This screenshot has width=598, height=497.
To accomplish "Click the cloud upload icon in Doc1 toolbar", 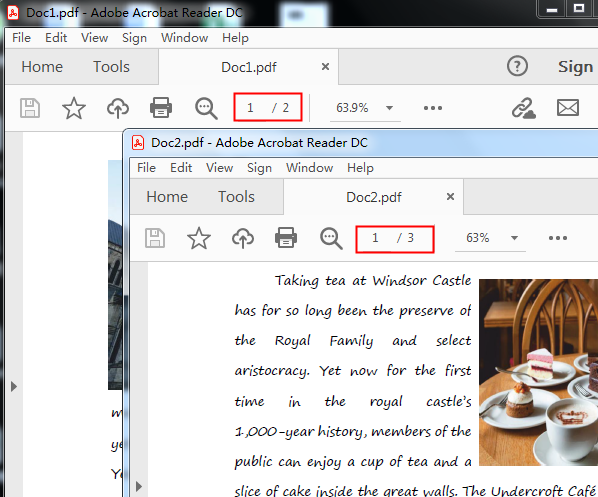I will [x=117, y=108].
